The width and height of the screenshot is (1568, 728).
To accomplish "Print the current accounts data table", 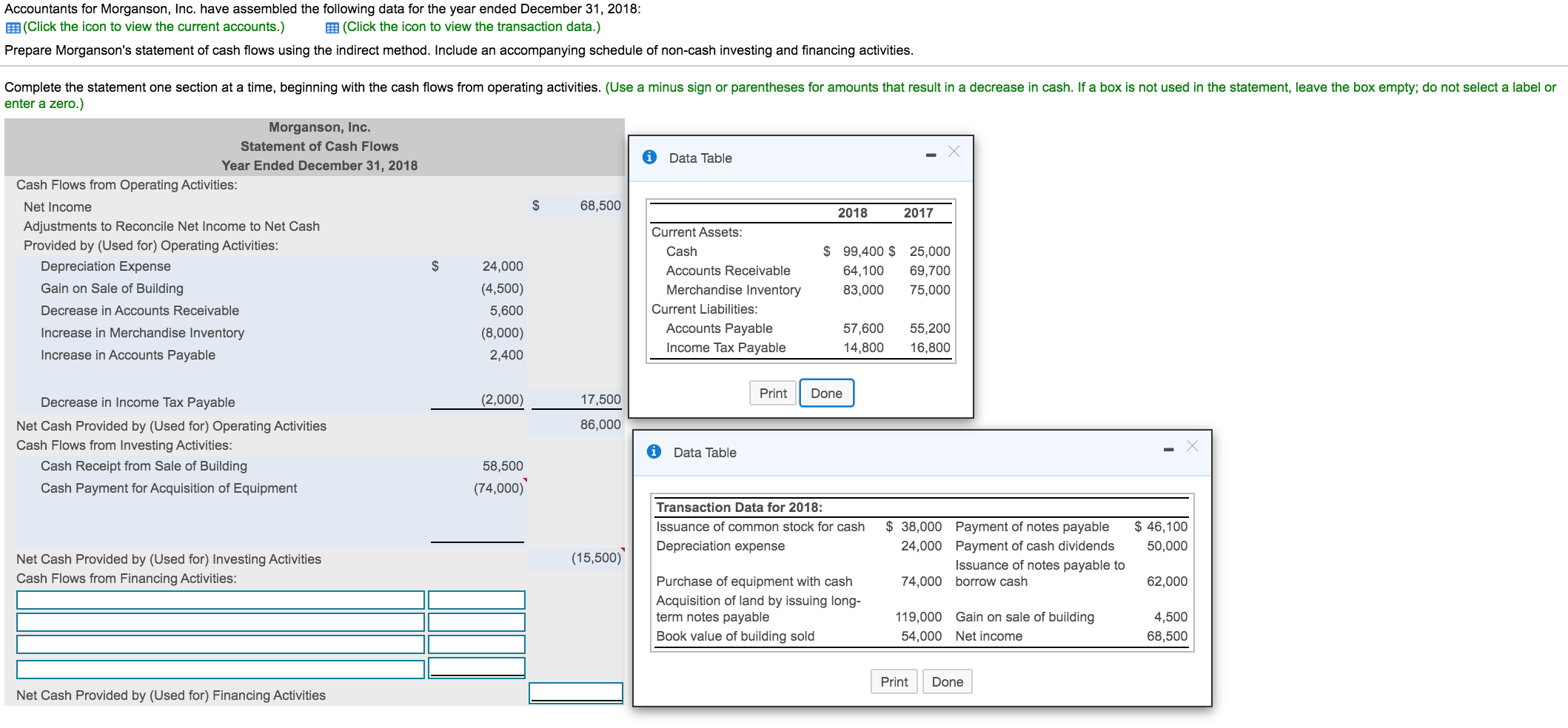I will click(x=773, y=393).
